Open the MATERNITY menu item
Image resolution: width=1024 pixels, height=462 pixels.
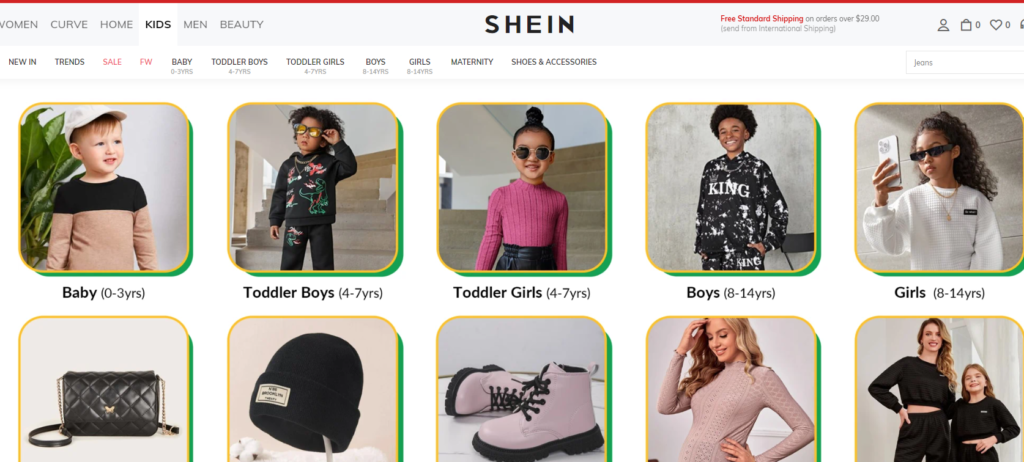(472, 62)
